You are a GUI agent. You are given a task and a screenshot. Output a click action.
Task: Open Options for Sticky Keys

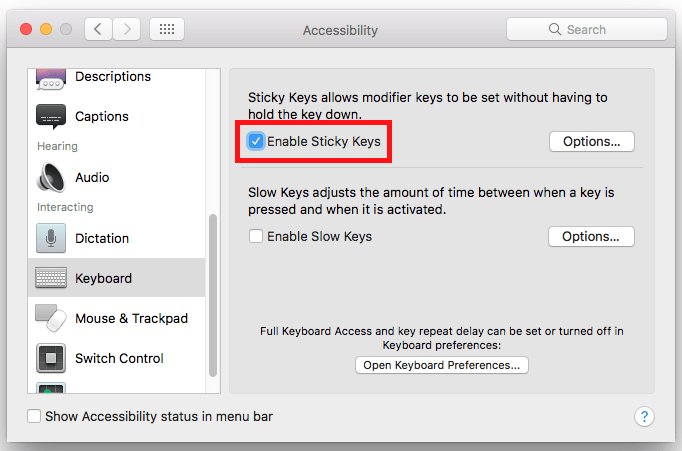tap(592, 141)
